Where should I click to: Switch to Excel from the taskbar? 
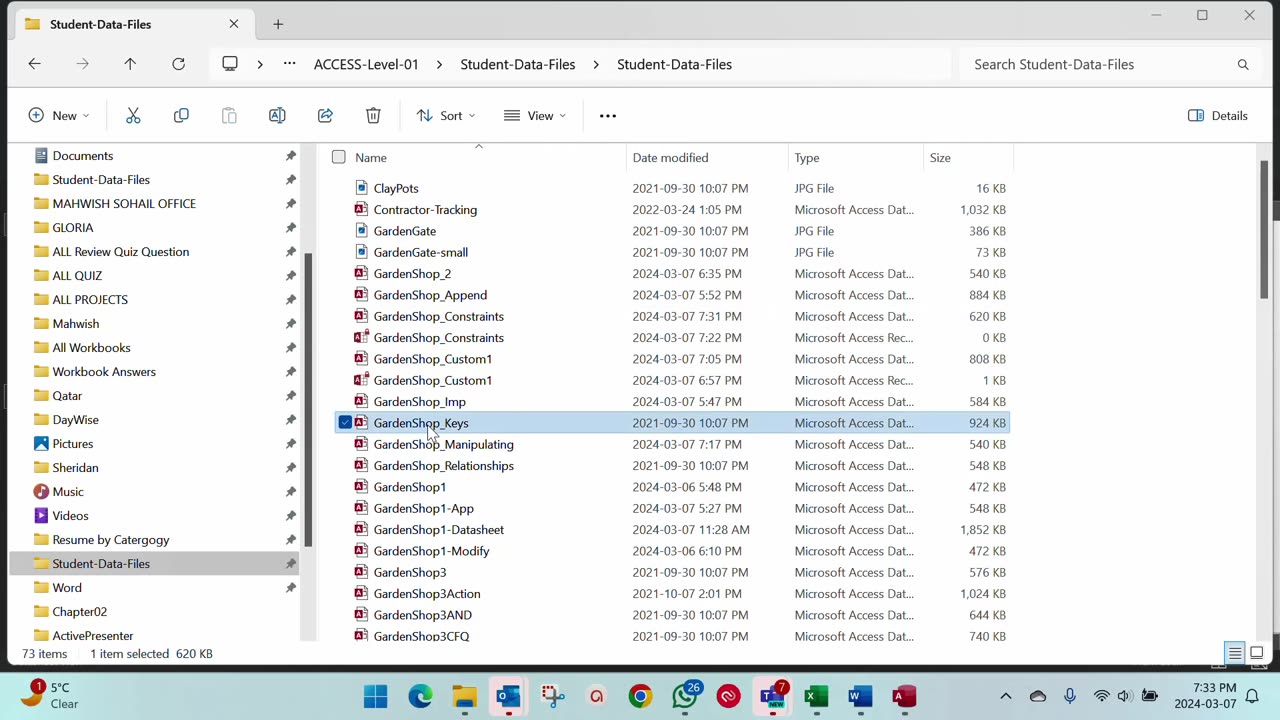click(x=817, y=696)
